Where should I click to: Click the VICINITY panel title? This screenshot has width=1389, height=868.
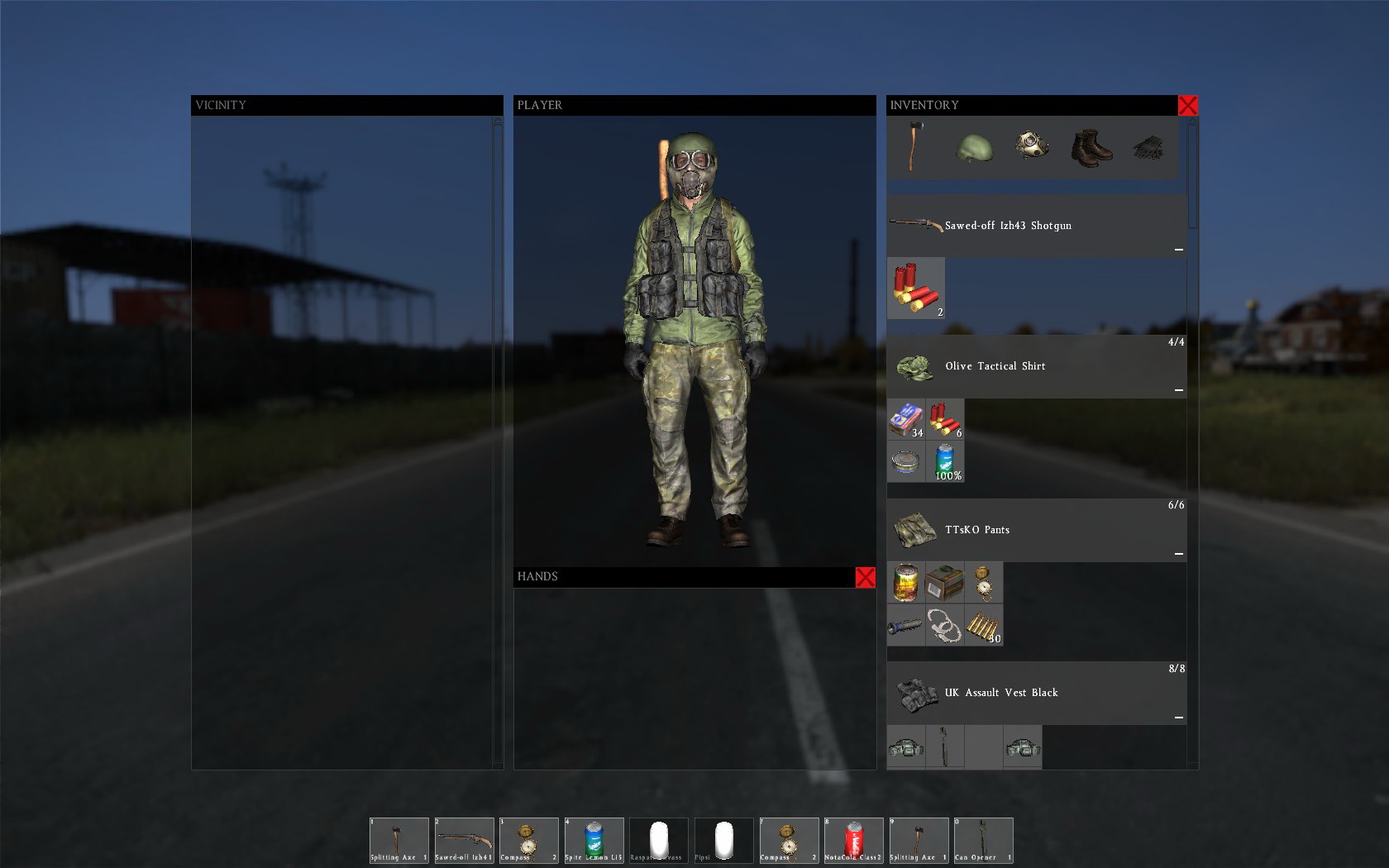pyautogui.click(x=221, y=105)
